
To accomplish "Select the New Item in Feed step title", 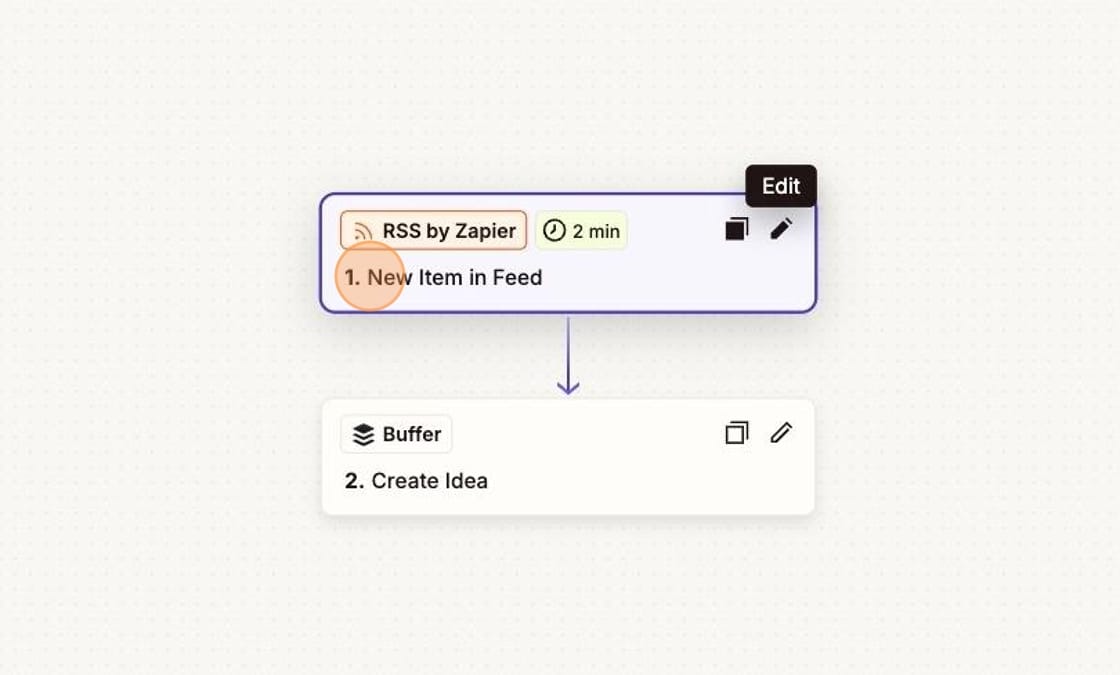I will (455, 277).
